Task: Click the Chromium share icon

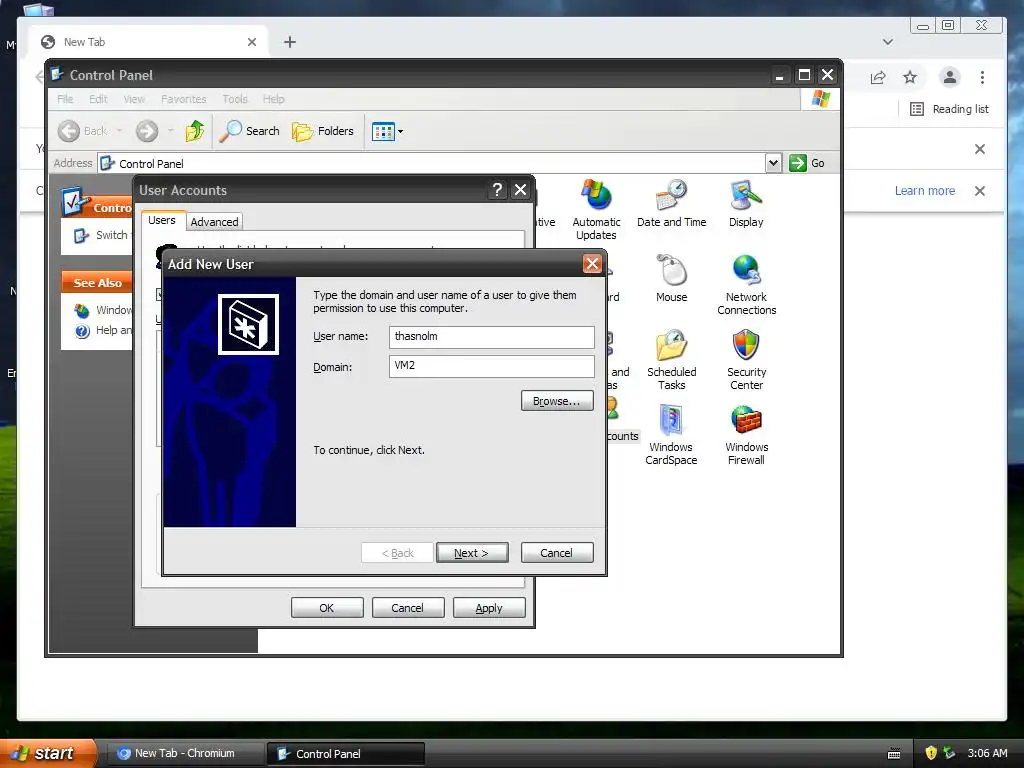Action: click(x=878, y=78)
